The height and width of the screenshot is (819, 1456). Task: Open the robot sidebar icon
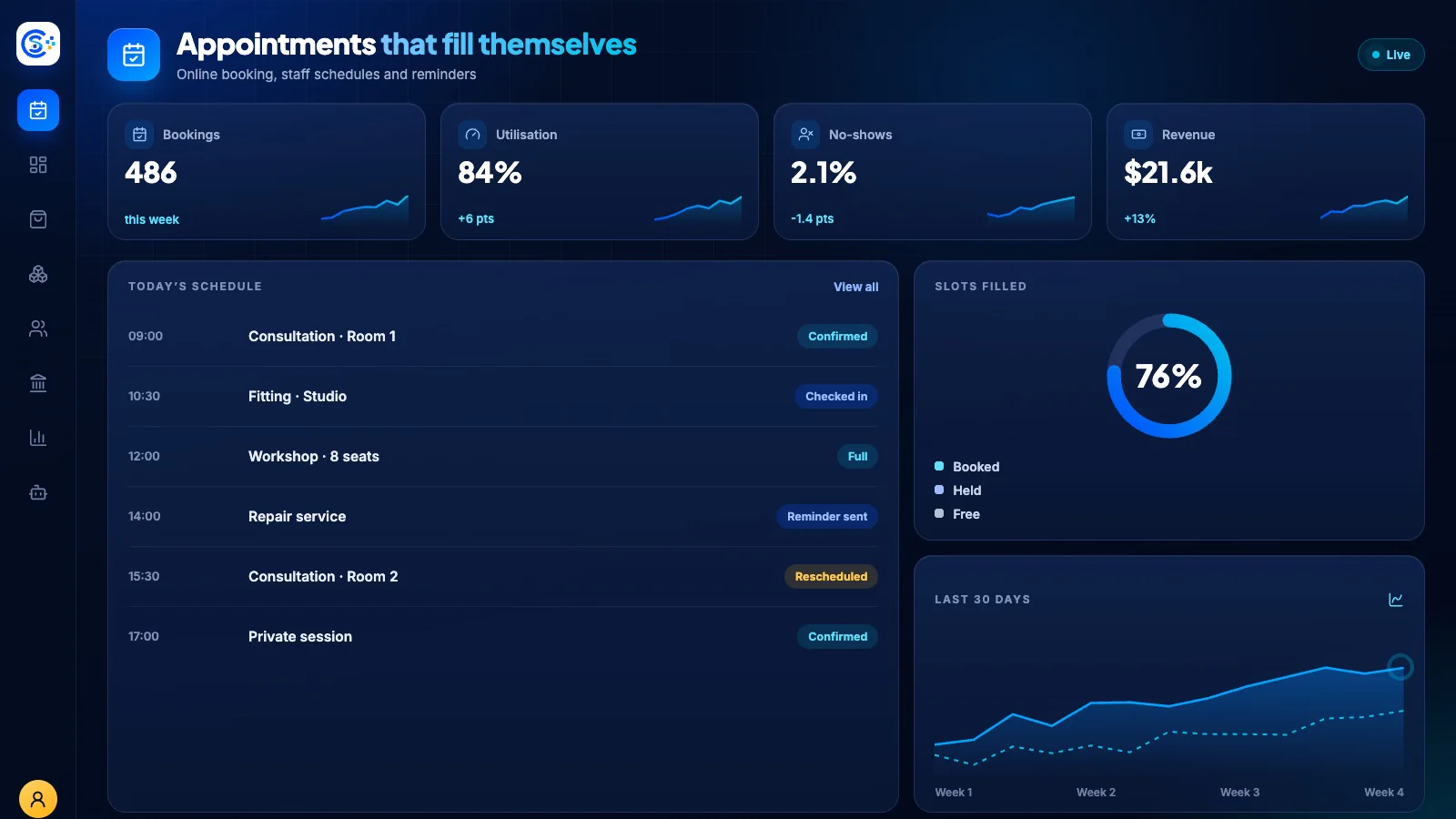pyautogui.click(x=38, y=492)
